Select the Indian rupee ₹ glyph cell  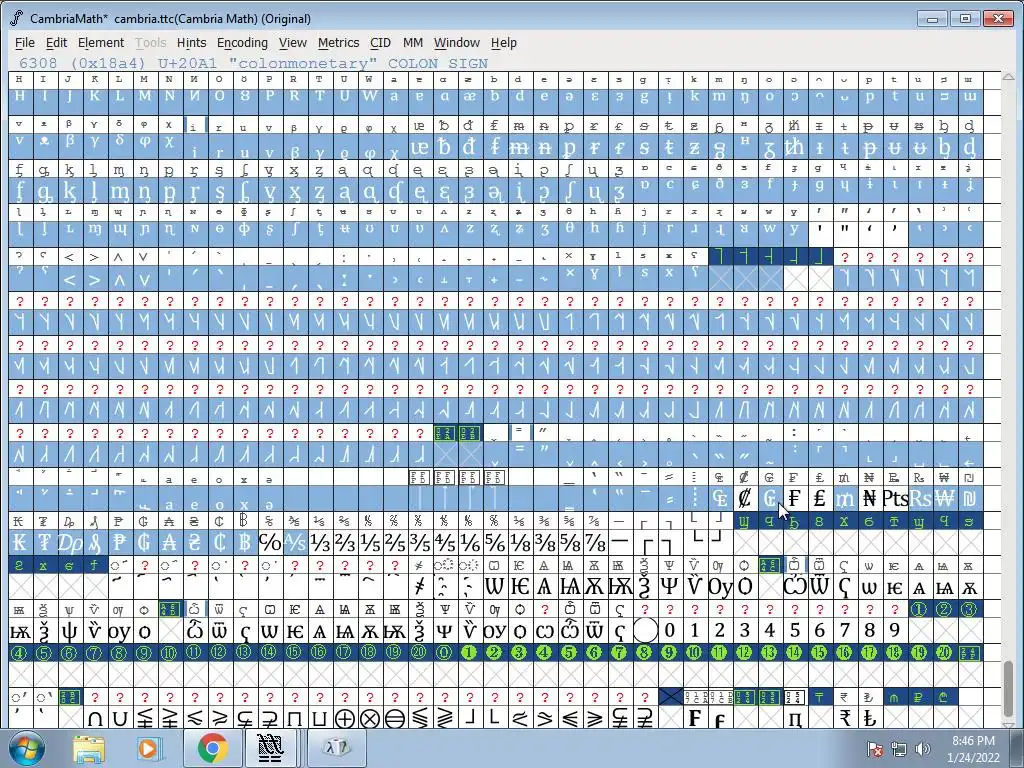(x=844, y=718)
